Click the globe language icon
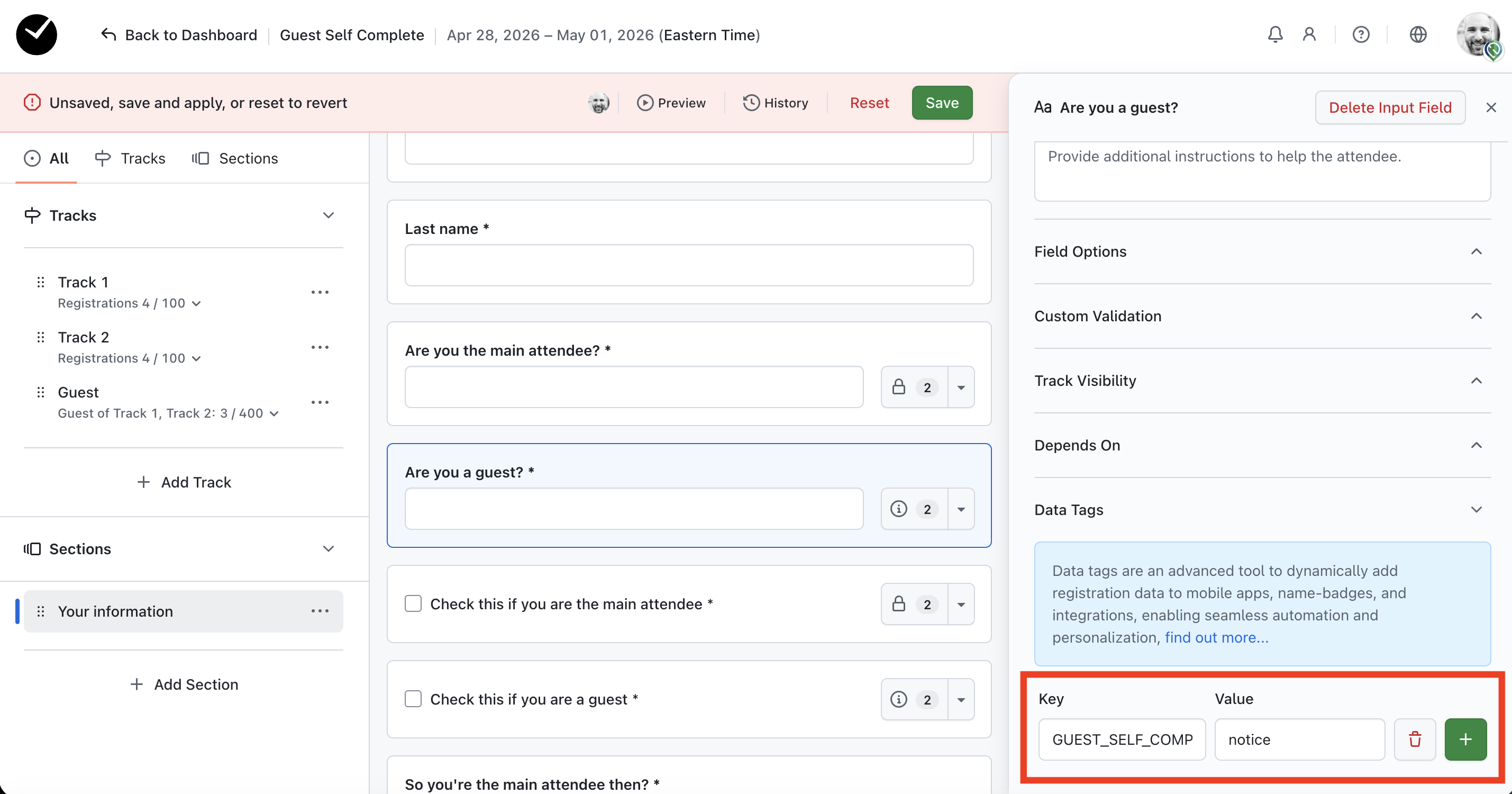Image resolution: width=1512 pixels, height=794 pixels. (x=1417, y=34)
